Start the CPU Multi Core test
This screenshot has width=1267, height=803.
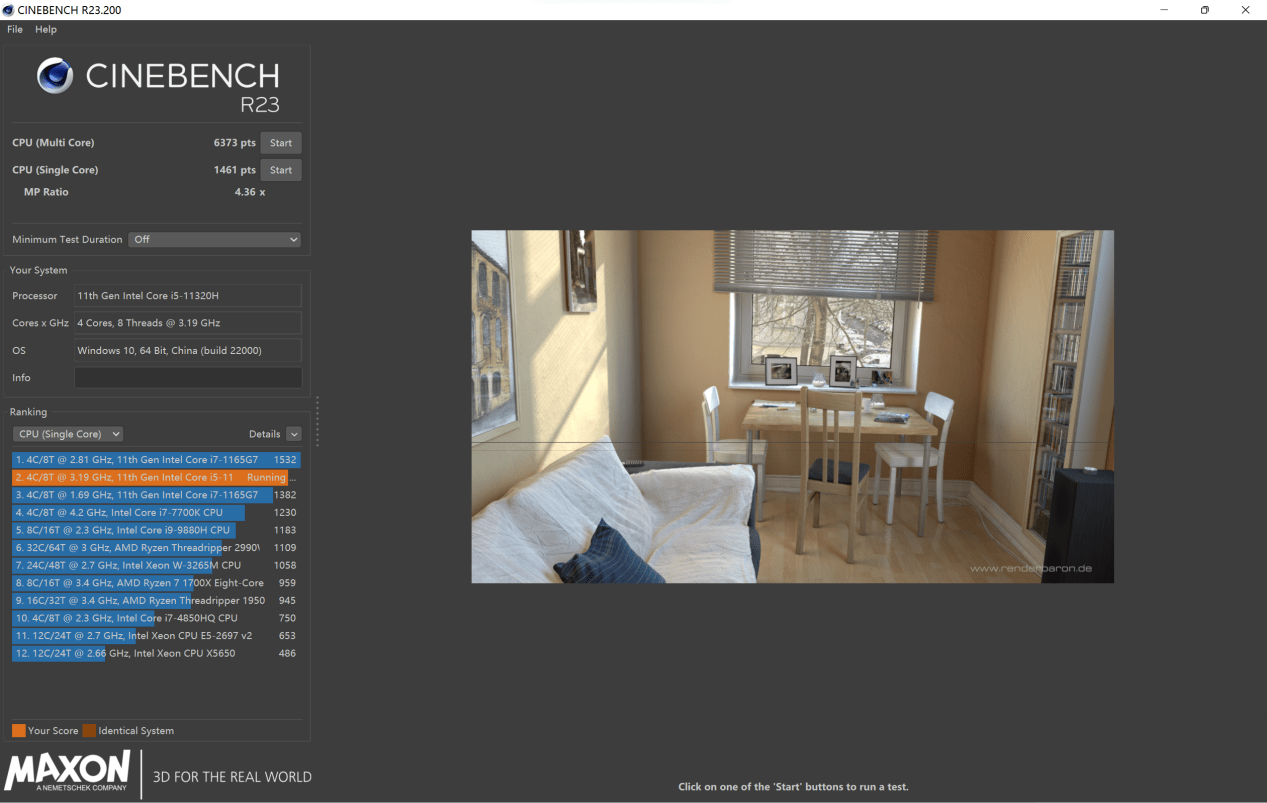(x=281, y=143)
